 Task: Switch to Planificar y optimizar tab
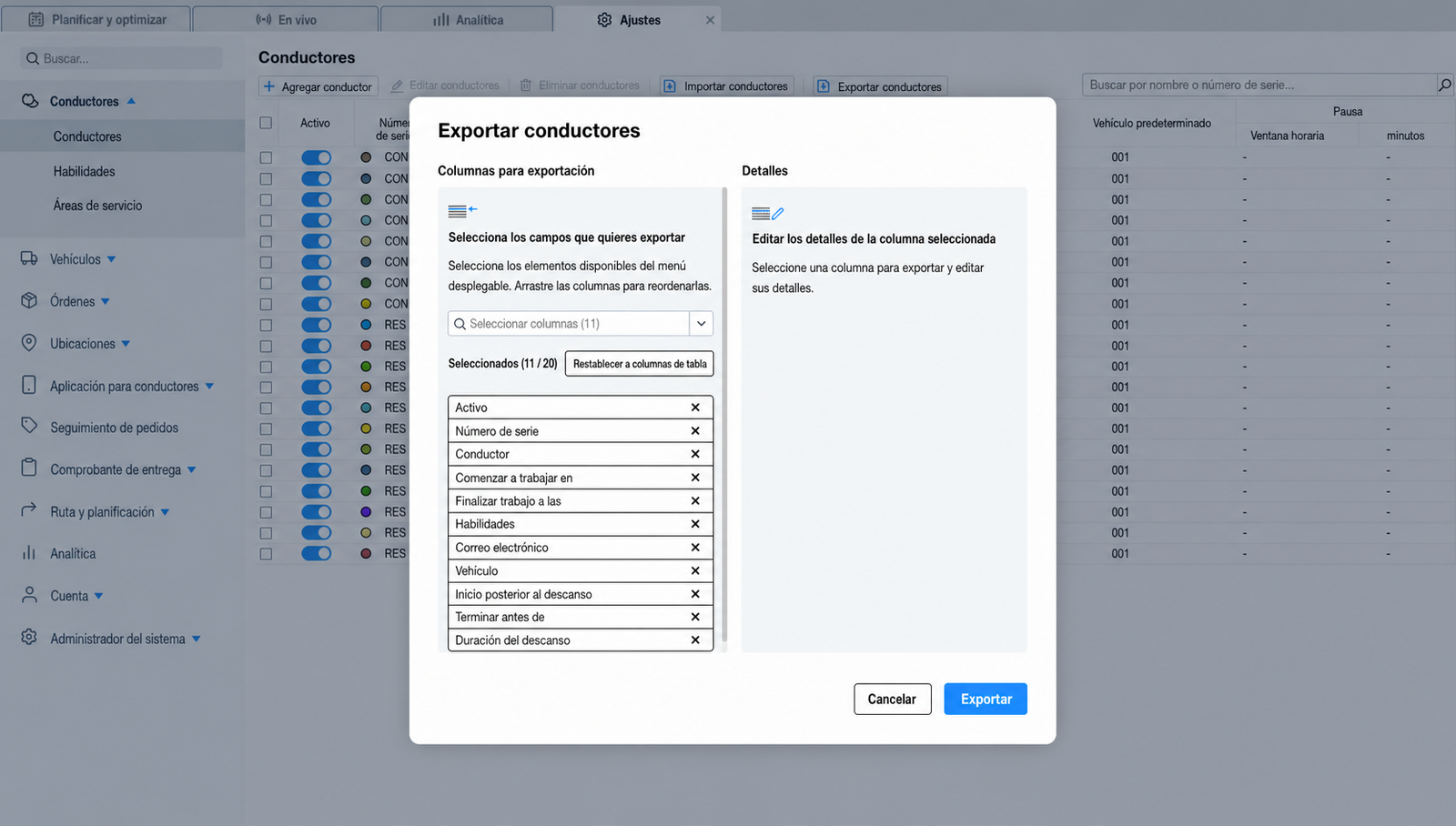pyautogui.click(x=96, y=19)
